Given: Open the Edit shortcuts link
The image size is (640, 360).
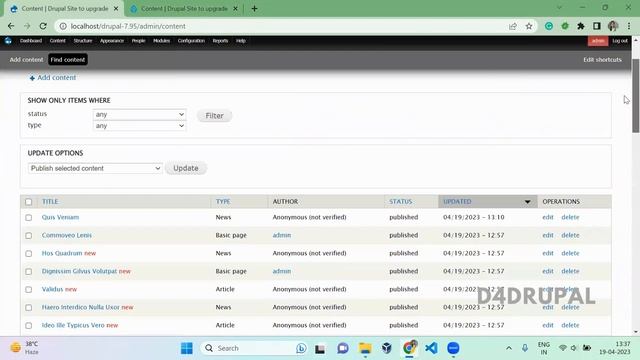Looking at the screenshot, I should point(602,60).
